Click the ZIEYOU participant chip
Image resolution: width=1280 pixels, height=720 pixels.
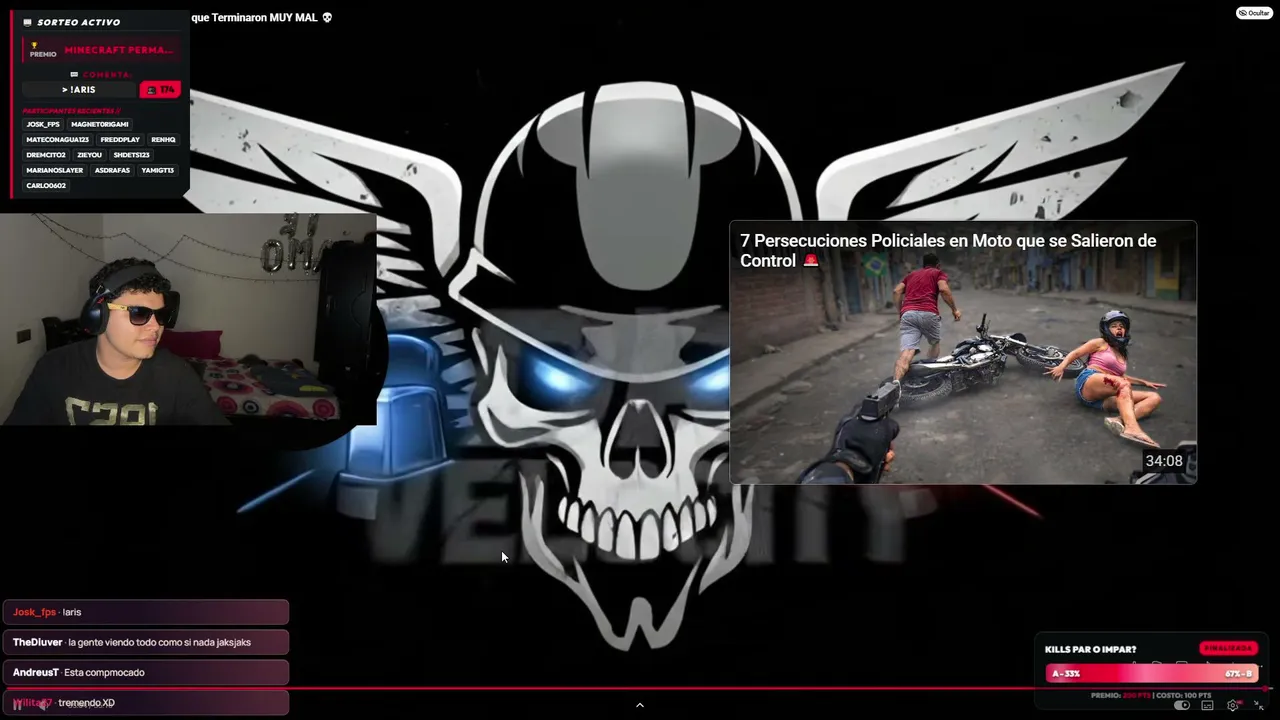(x=89, y=155)
